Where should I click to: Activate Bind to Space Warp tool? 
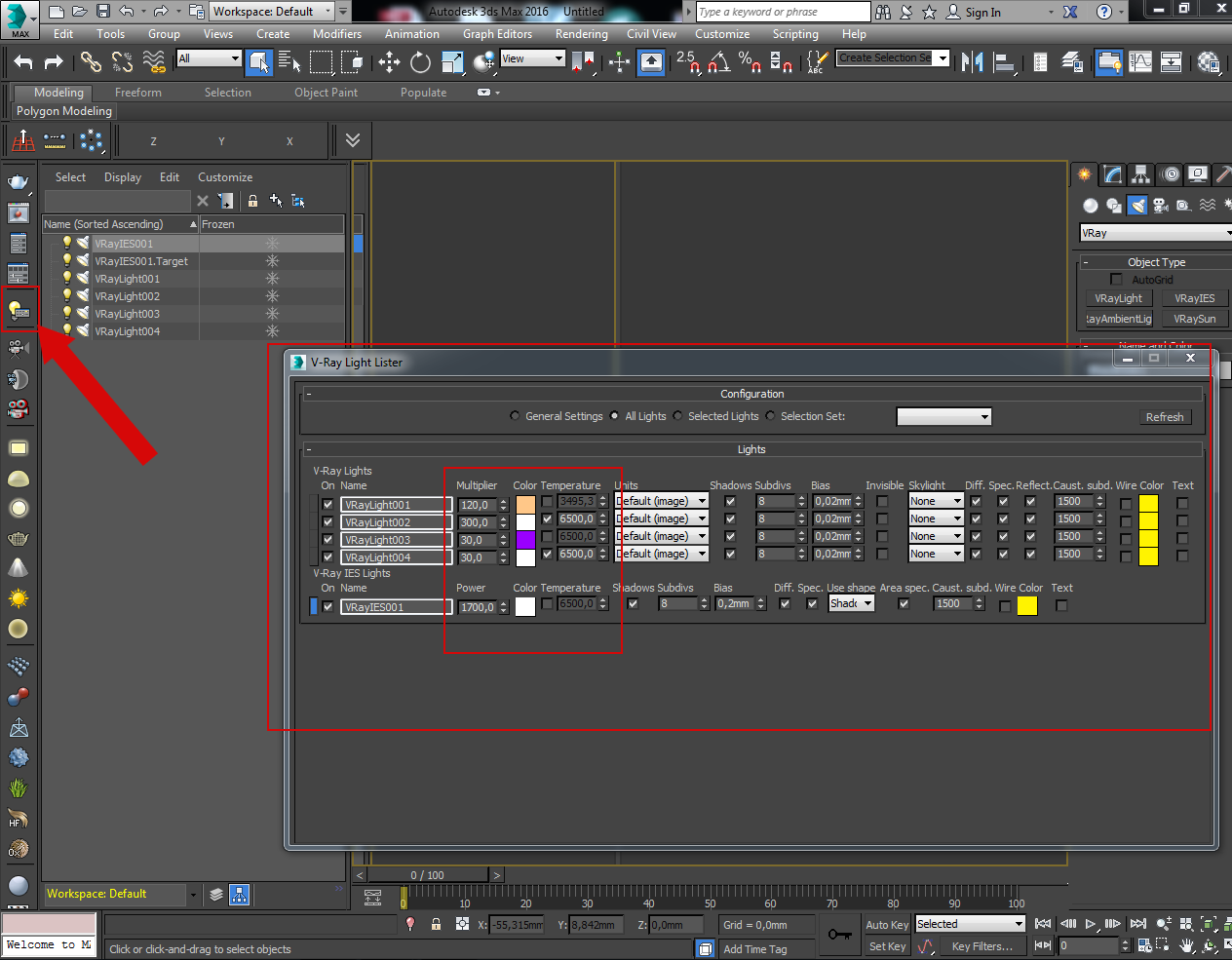point(154,62)
